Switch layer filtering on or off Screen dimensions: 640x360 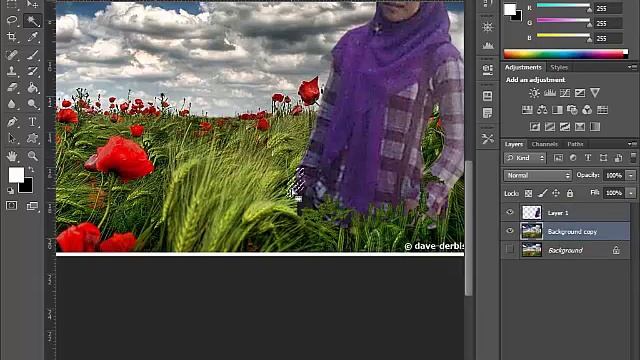633,157
